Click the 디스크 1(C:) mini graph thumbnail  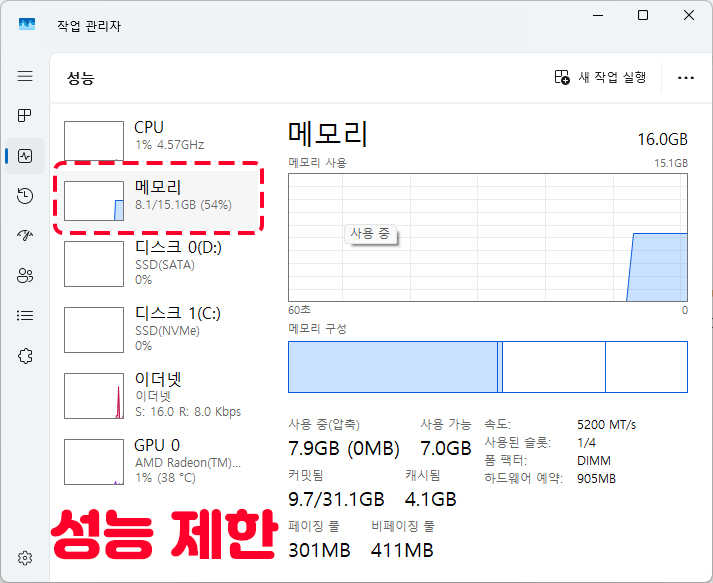coord(94,330)
